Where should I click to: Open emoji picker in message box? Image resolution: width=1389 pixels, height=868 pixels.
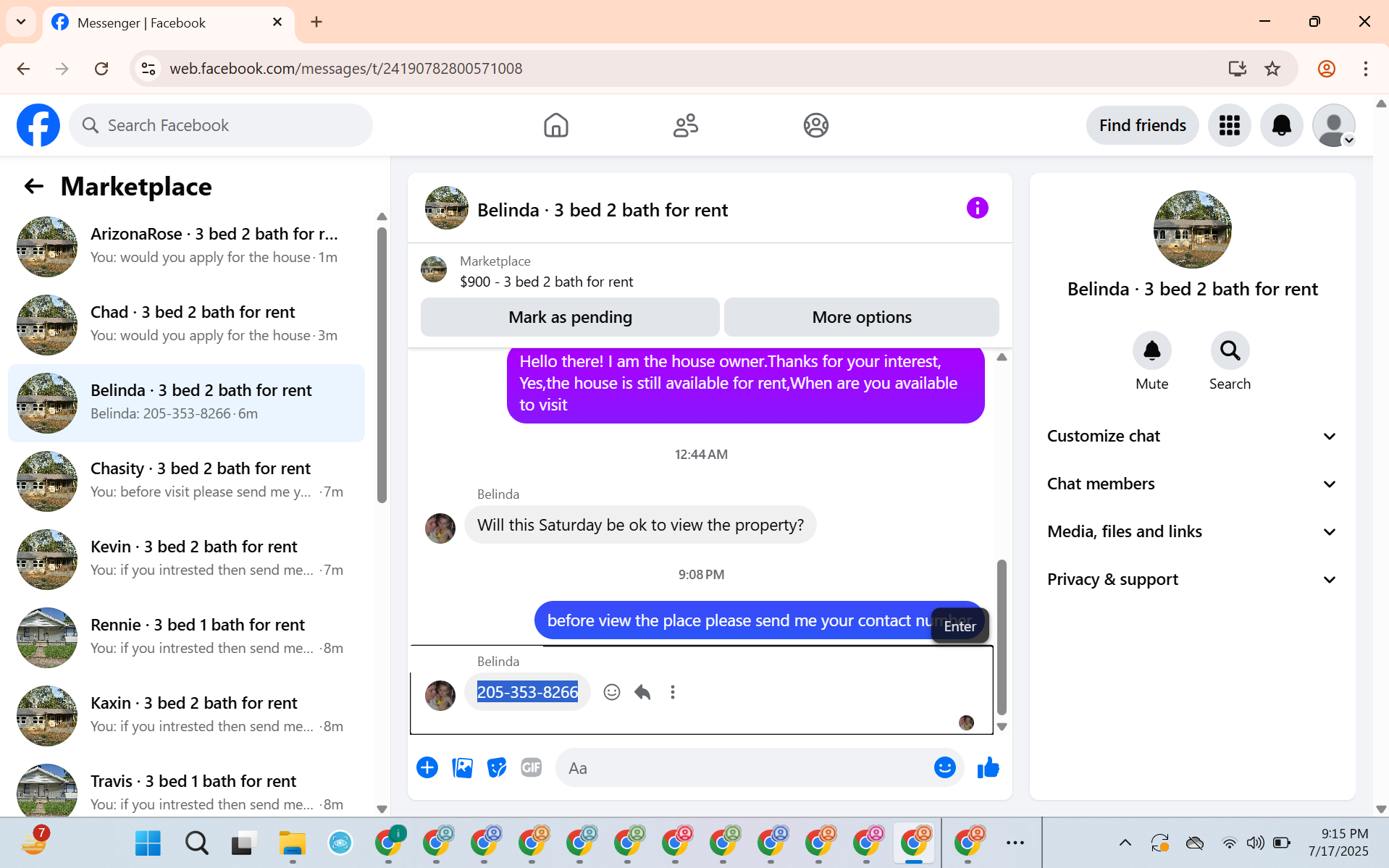(944, 767)
